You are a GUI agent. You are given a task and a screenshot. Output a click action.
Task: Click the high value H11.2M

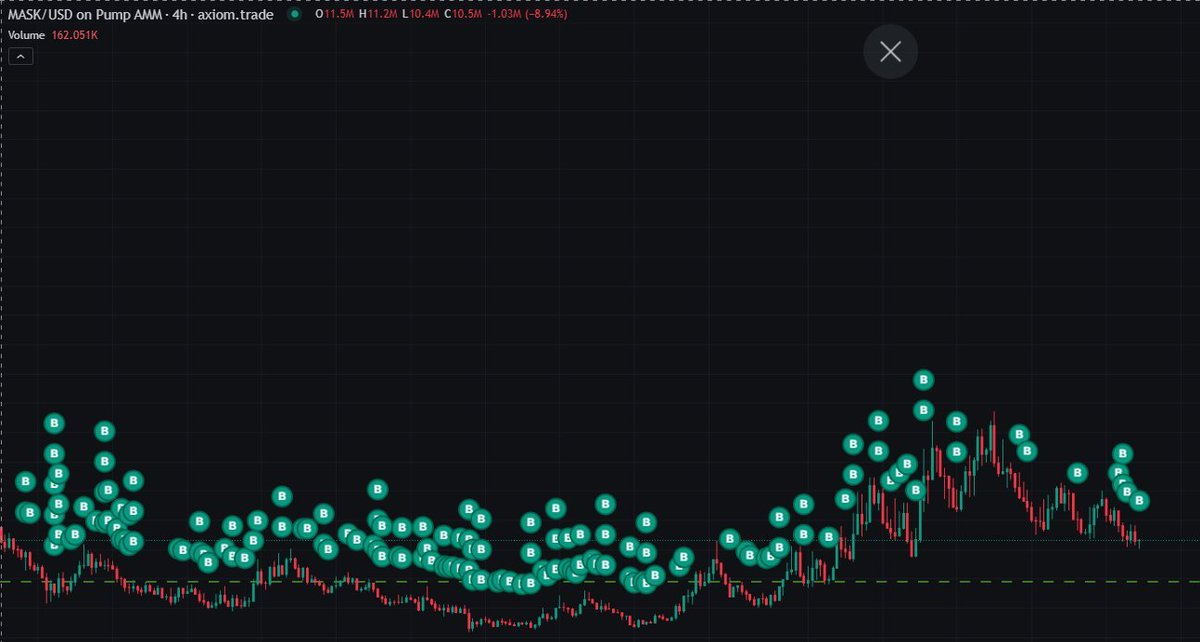click(379, 15)
